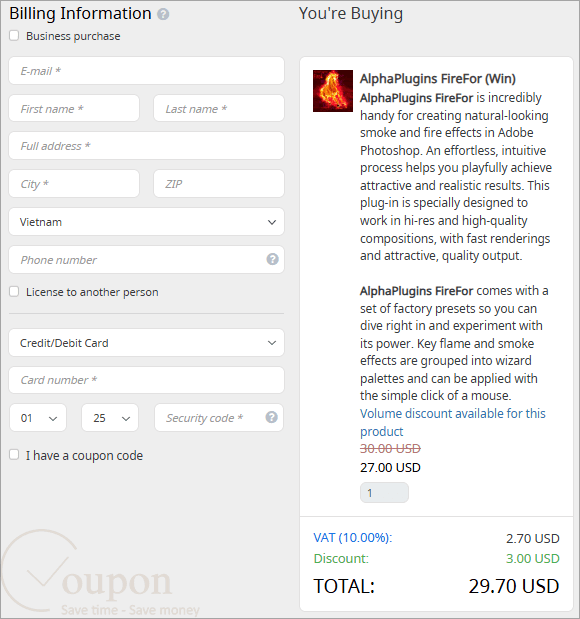Screen dimensions: 580x619
Task: Open the expiry month dropdown showing 01
Action: click(38, 418)
